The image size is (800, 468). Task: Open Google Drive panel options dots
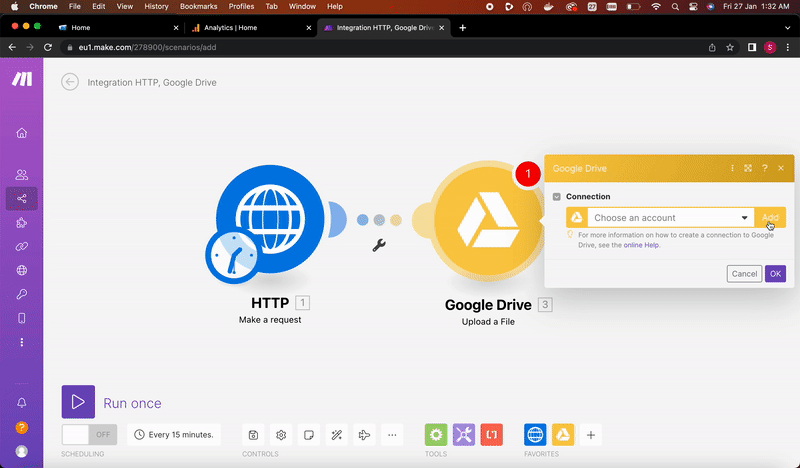(732, 168)
